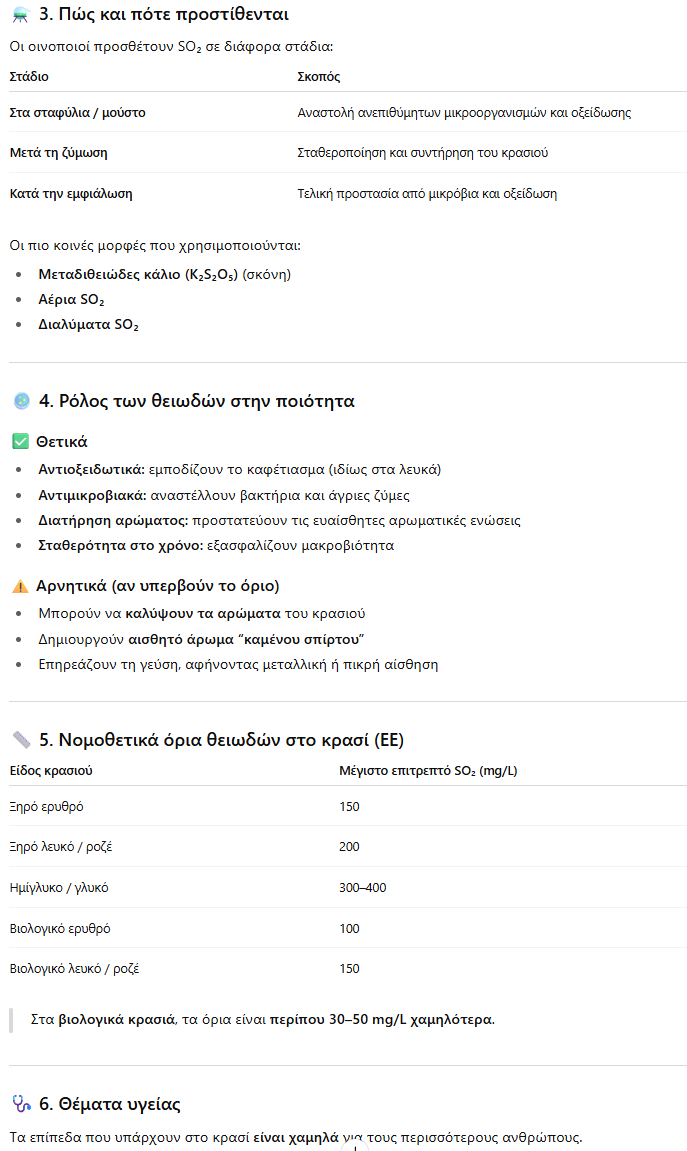Click the stethoscope emoji beside heading 6
Image resolution: width=687 pixels, height=1151 pixels.
[x=21, y=1104]
